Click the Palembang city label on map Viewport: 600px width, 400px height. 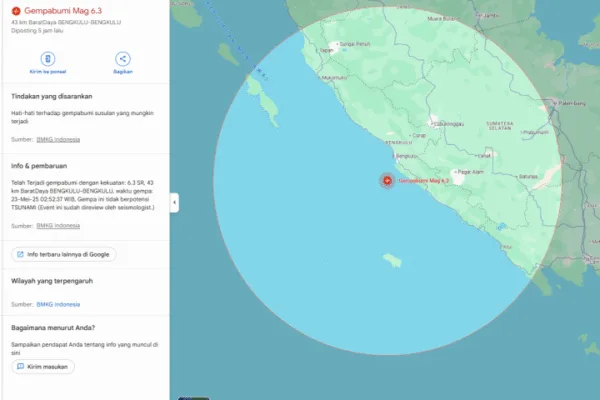tap(572, 103)
